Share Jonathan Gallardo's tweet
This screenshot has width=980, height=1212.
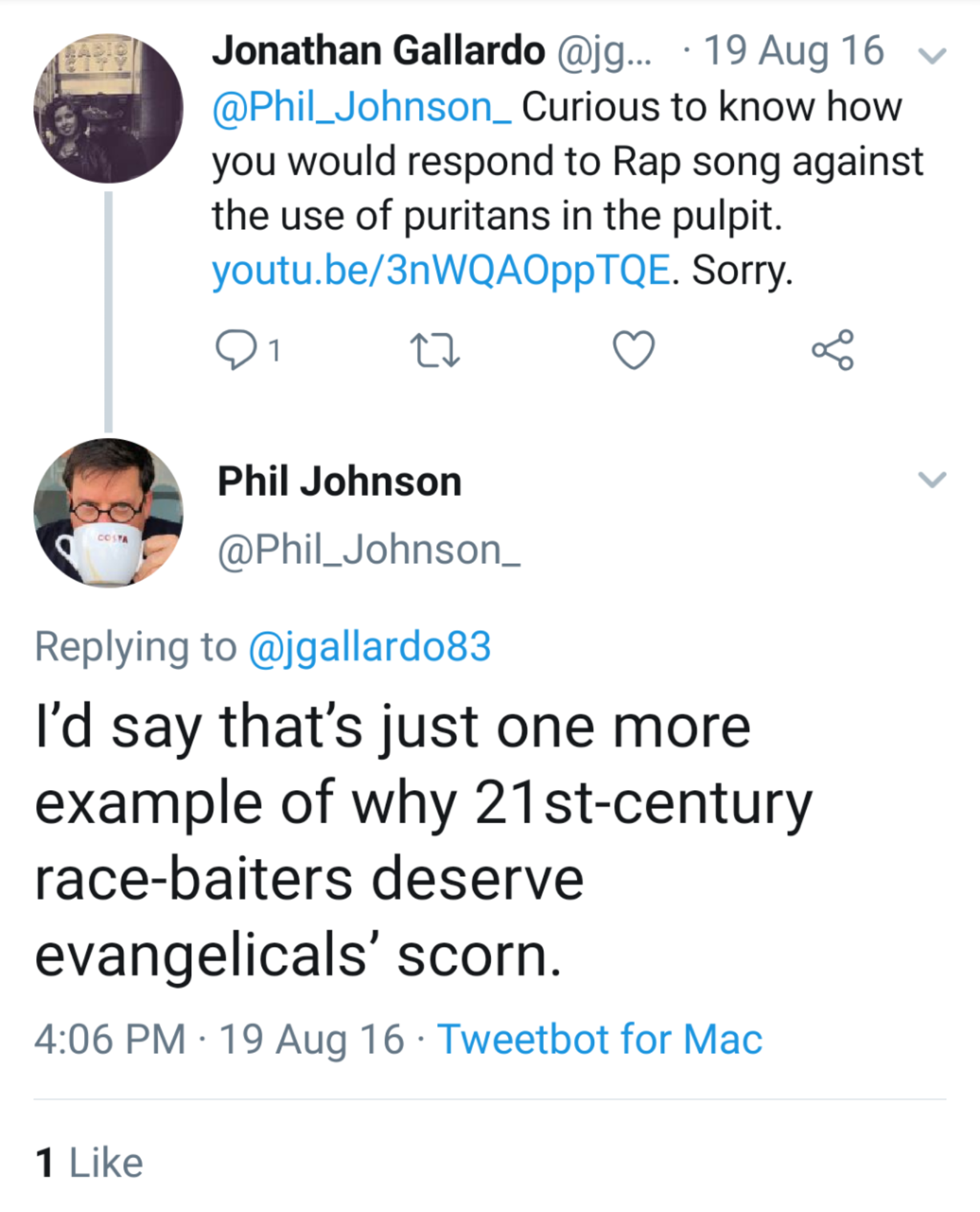point(833,350)
